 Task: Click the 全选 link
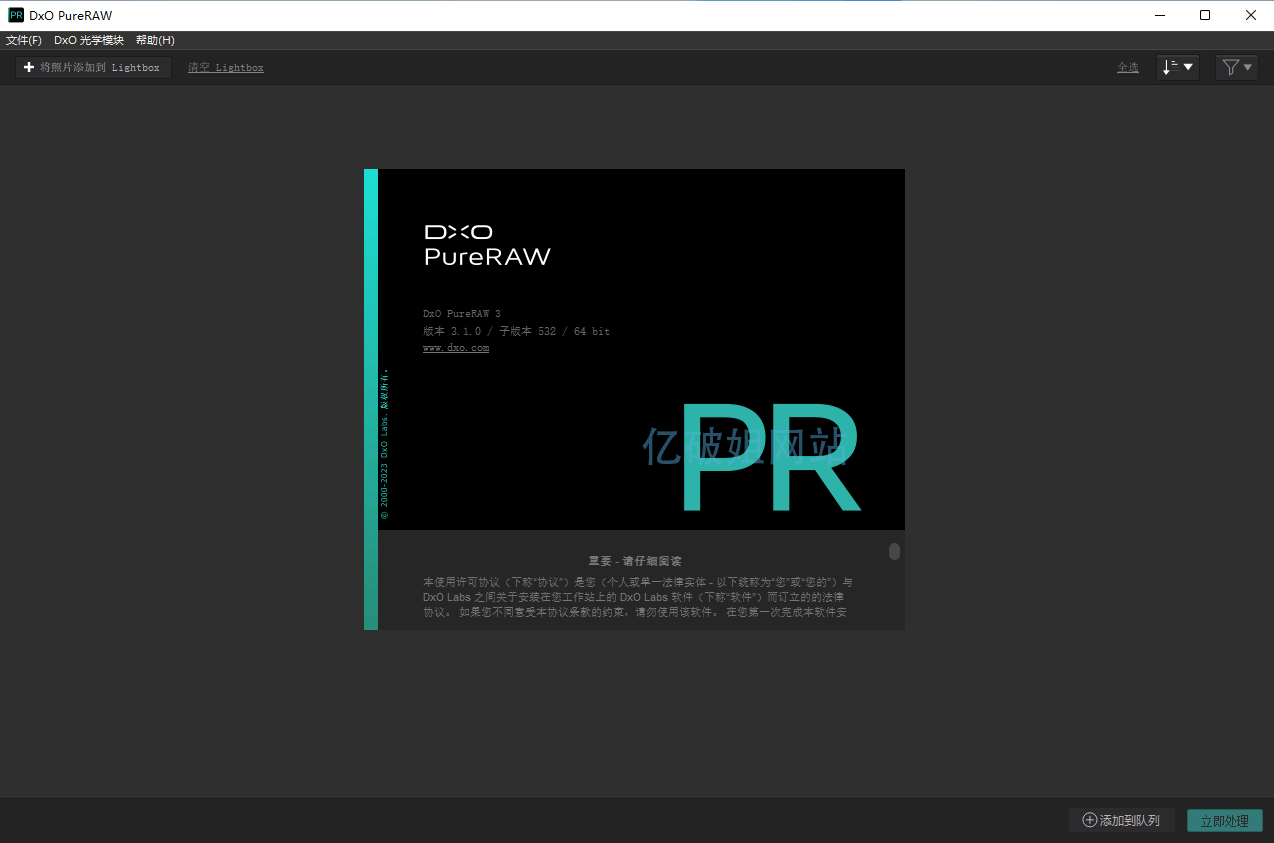tap(1128, 67)
